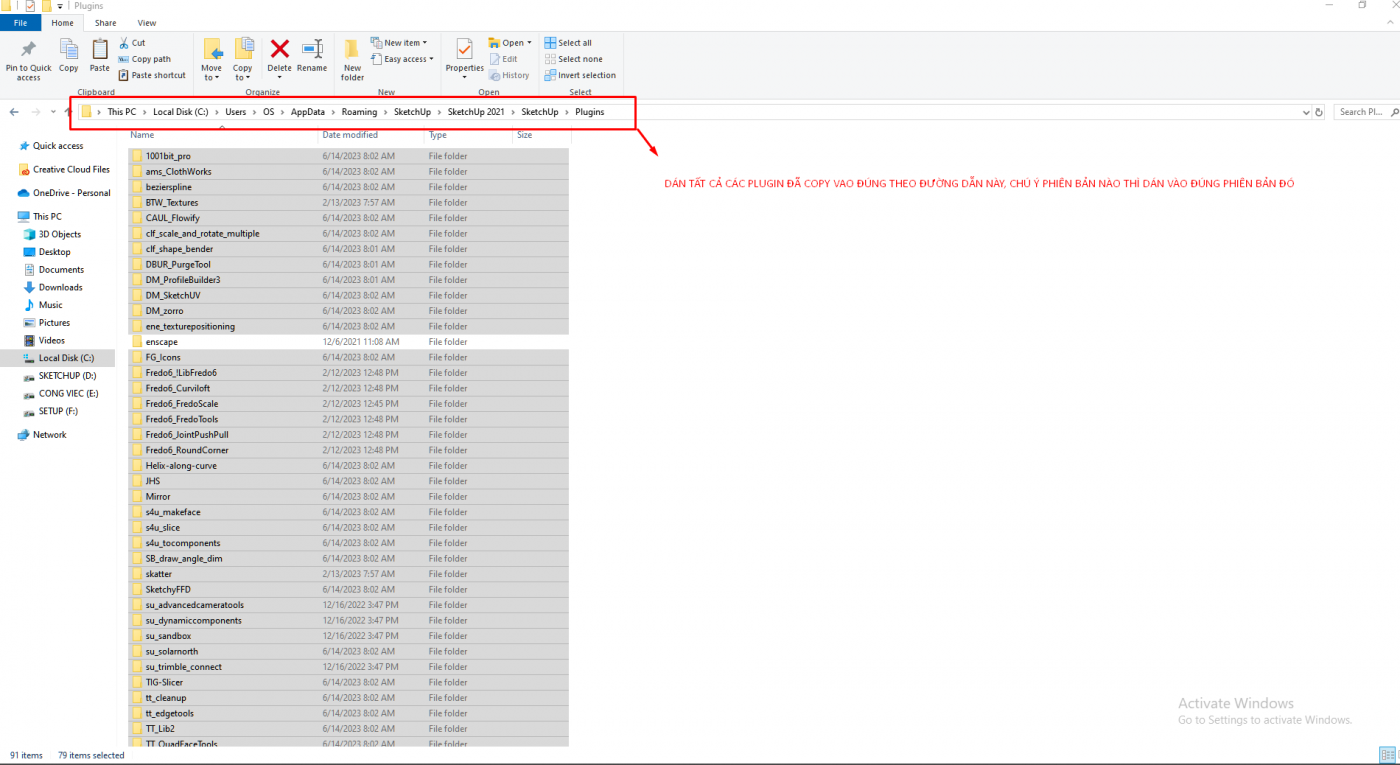The image size is (1400, 765).
Task: Click SketchUp 2021 in address path
Action: [x=476, y=112]
